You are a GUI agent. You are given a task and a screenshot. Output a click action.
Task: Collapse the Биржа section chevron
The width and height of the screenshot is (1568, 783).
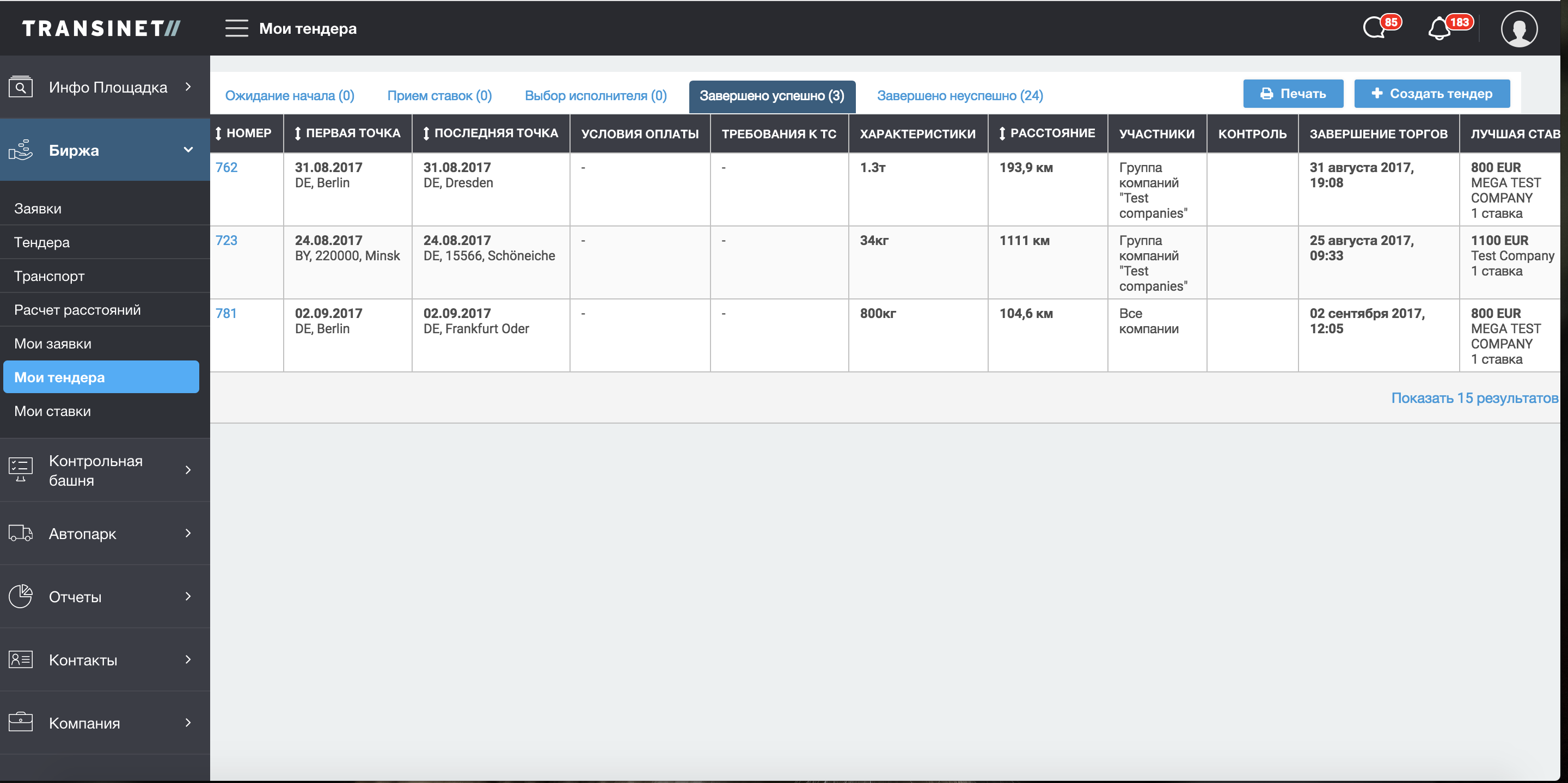[x=188, y=150]
